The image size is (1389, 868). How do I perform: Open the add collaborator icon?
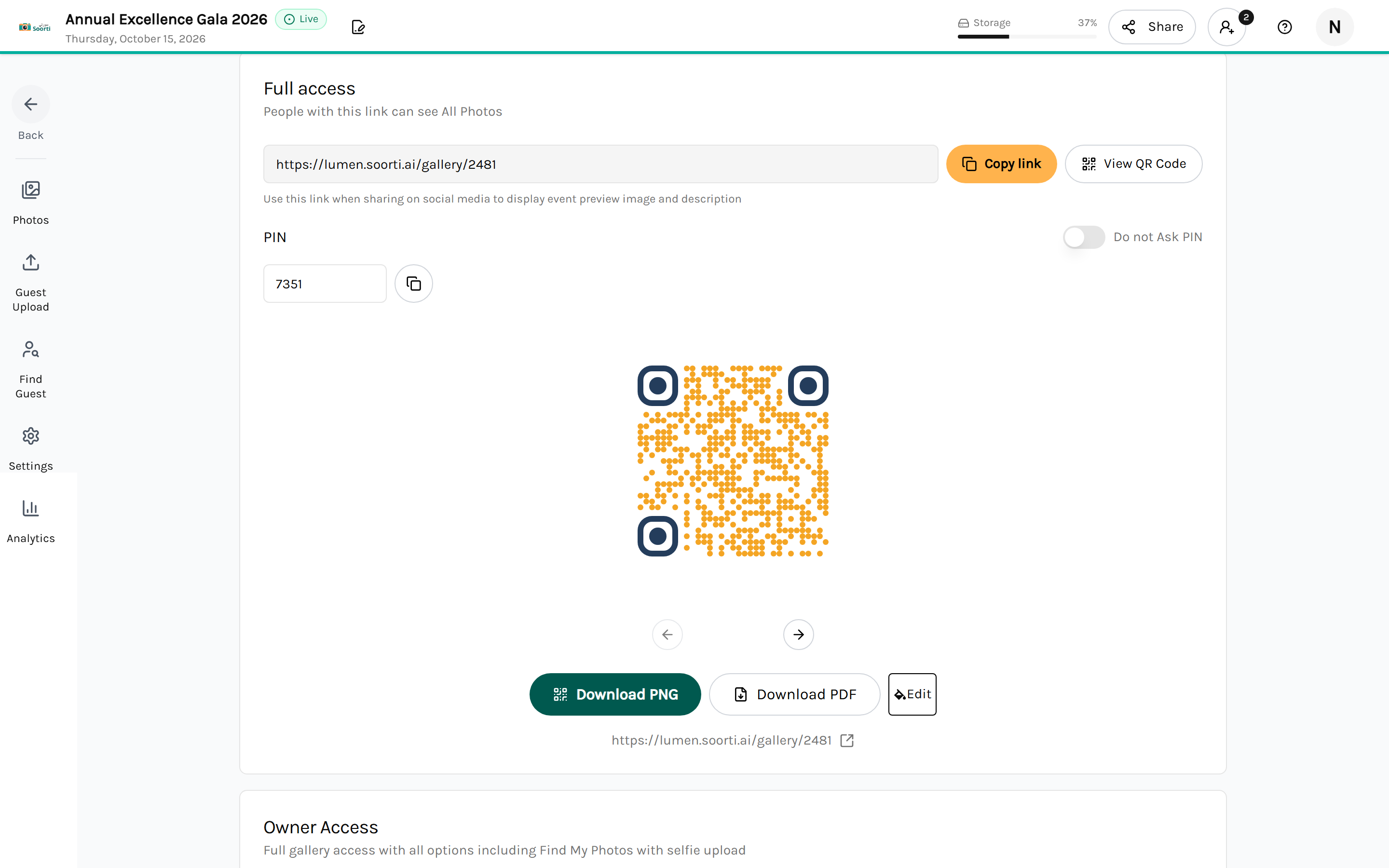1226,27
